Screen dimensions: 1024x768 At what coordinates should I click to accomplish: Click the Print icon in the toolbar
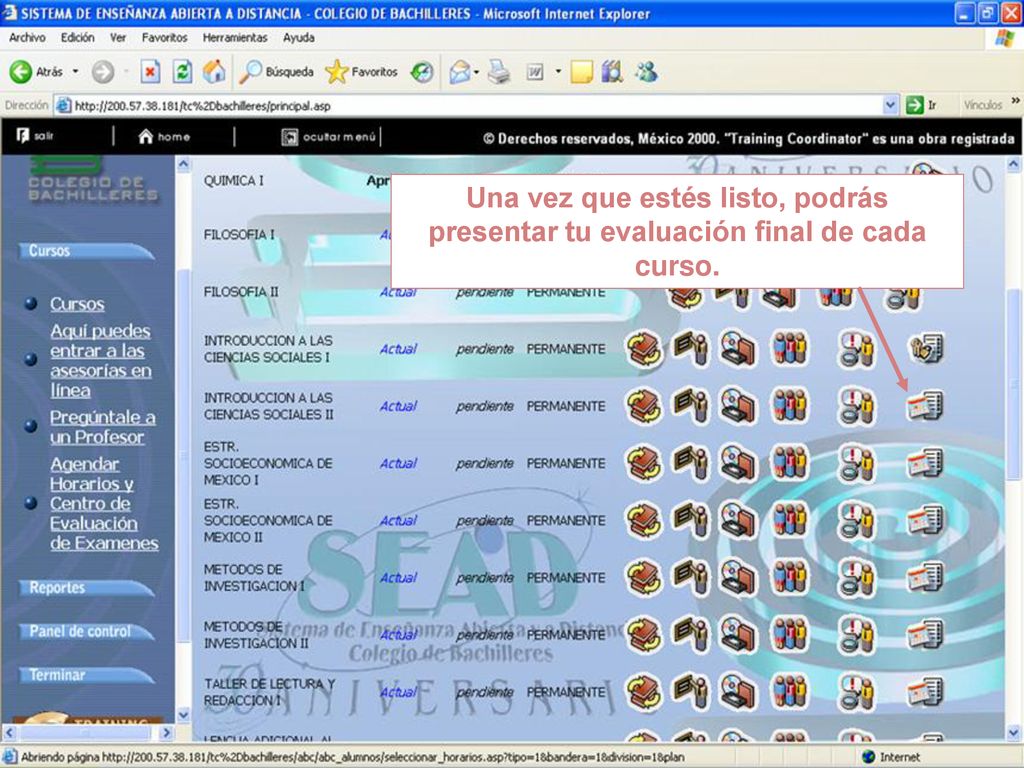click(499, 72)
